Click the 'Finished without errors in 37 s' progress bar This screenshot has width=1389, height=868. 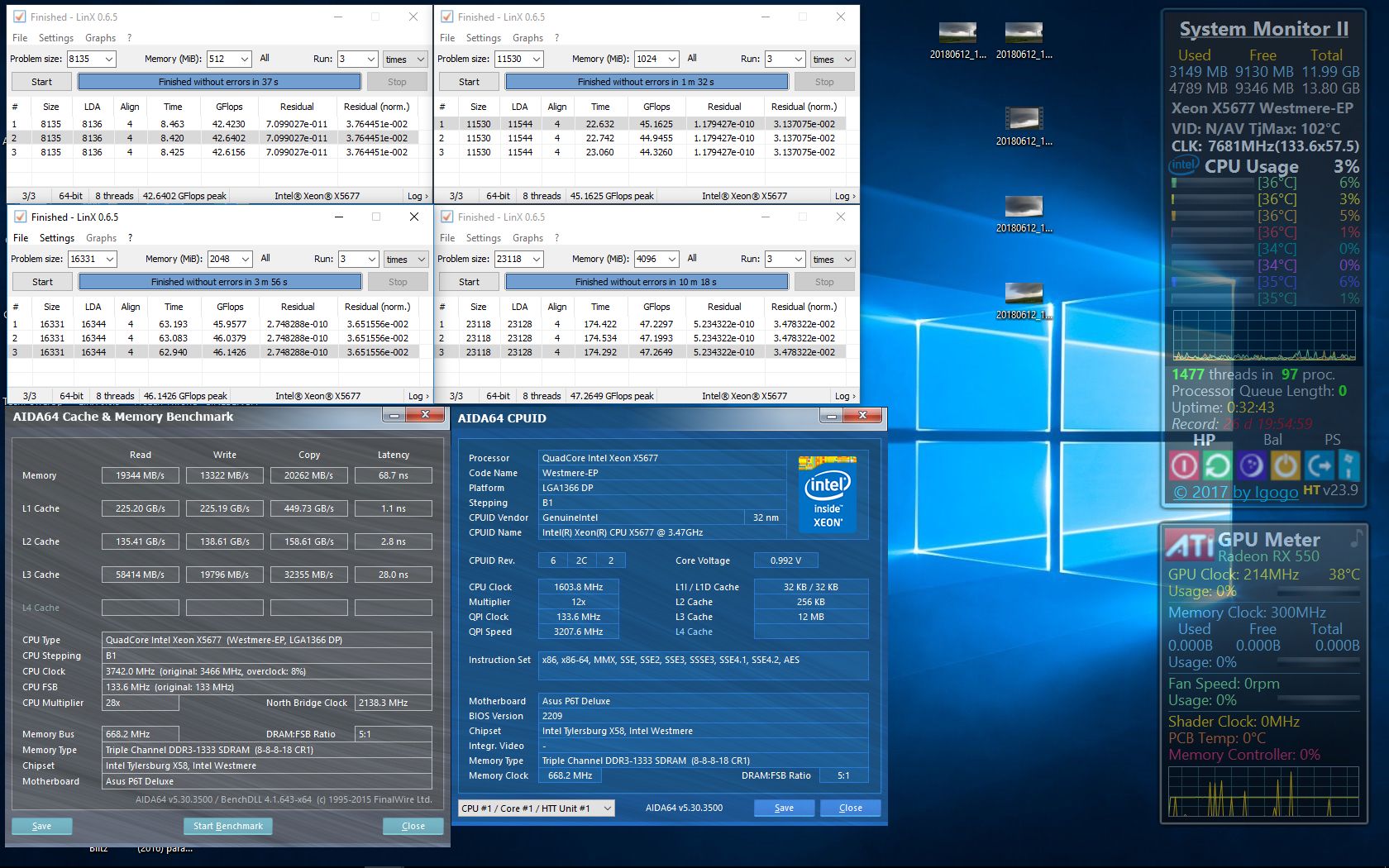[x=219, y=82]
